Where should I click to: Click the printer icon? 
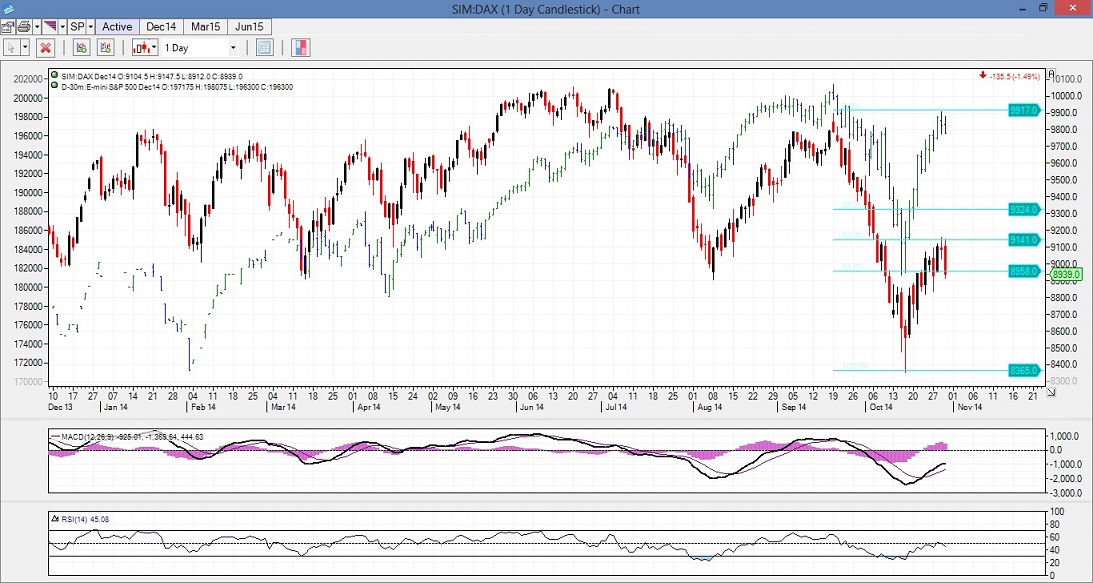(x=24, y=26)
